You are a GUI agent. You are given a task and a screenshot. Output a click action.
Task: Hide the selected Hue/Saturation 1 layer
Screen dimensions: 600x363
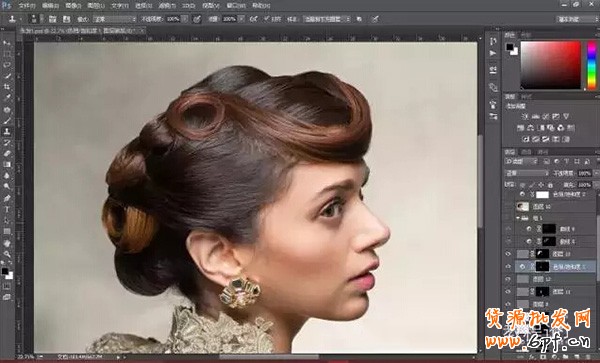508,267
